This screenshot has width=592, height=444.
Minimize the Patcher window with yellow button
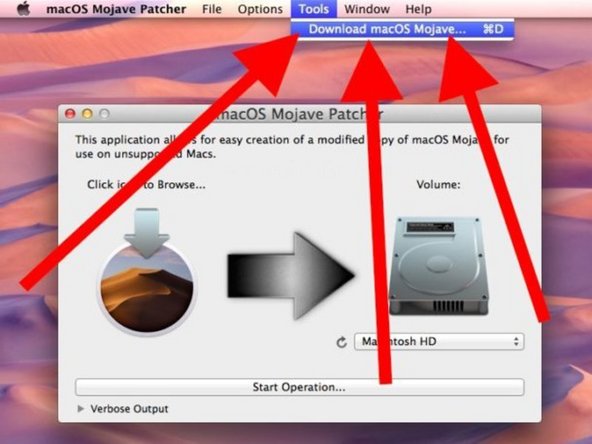click(x=87, y=113)
